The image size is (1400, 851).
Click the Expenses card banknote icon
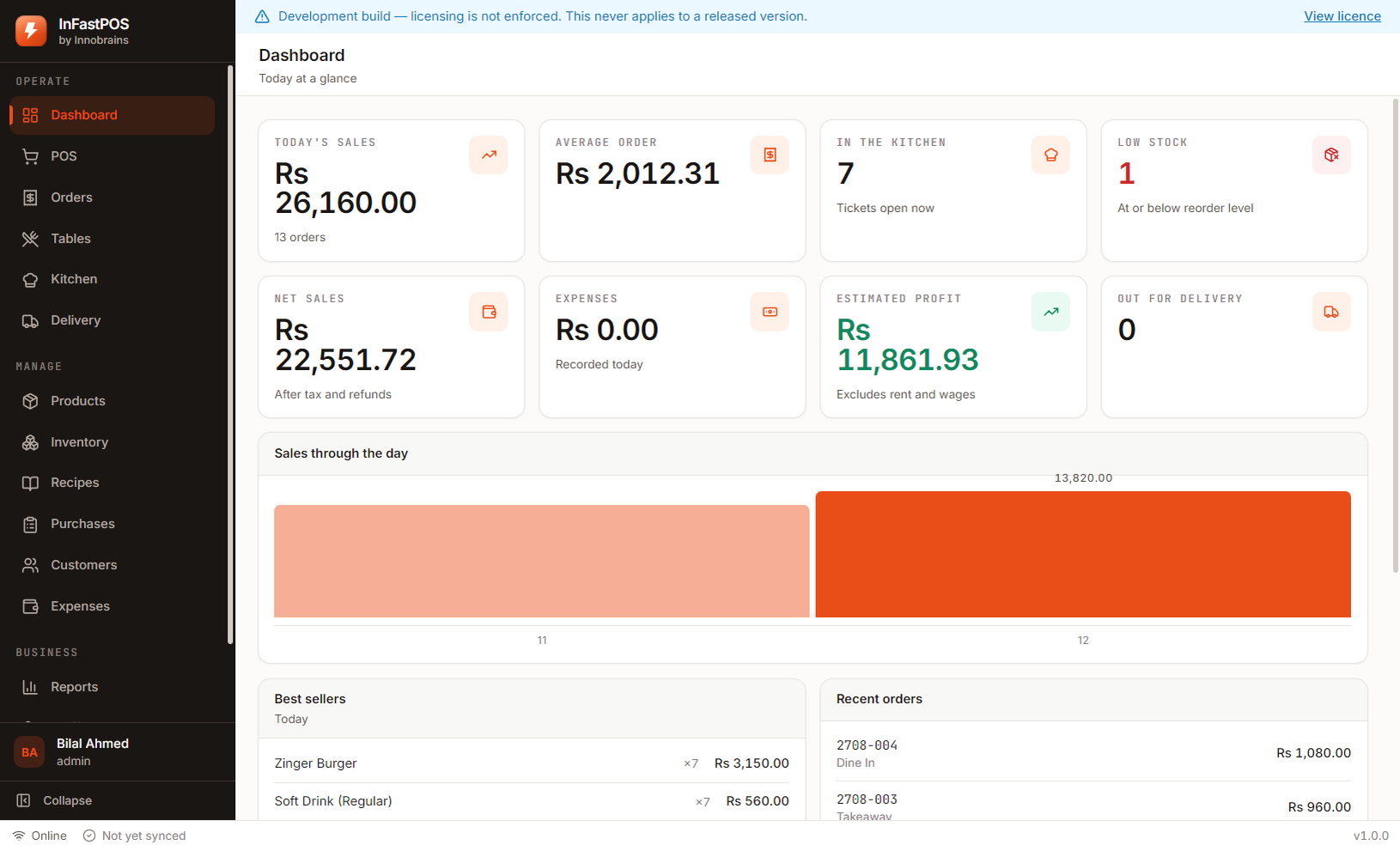pos(770,312)
